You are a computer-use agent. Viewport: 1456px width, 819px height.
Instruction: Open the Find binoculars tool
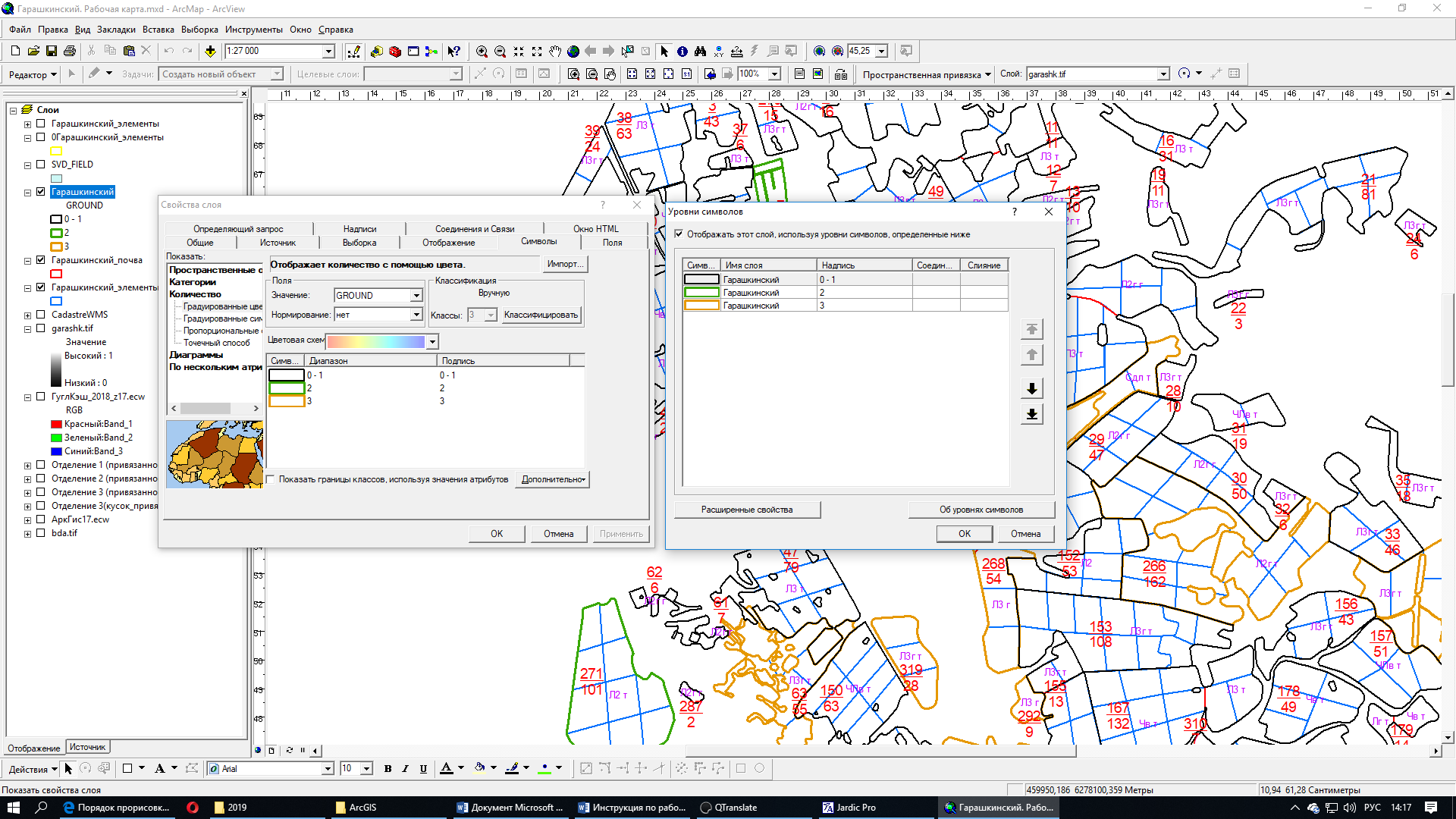tap(700, 51)
